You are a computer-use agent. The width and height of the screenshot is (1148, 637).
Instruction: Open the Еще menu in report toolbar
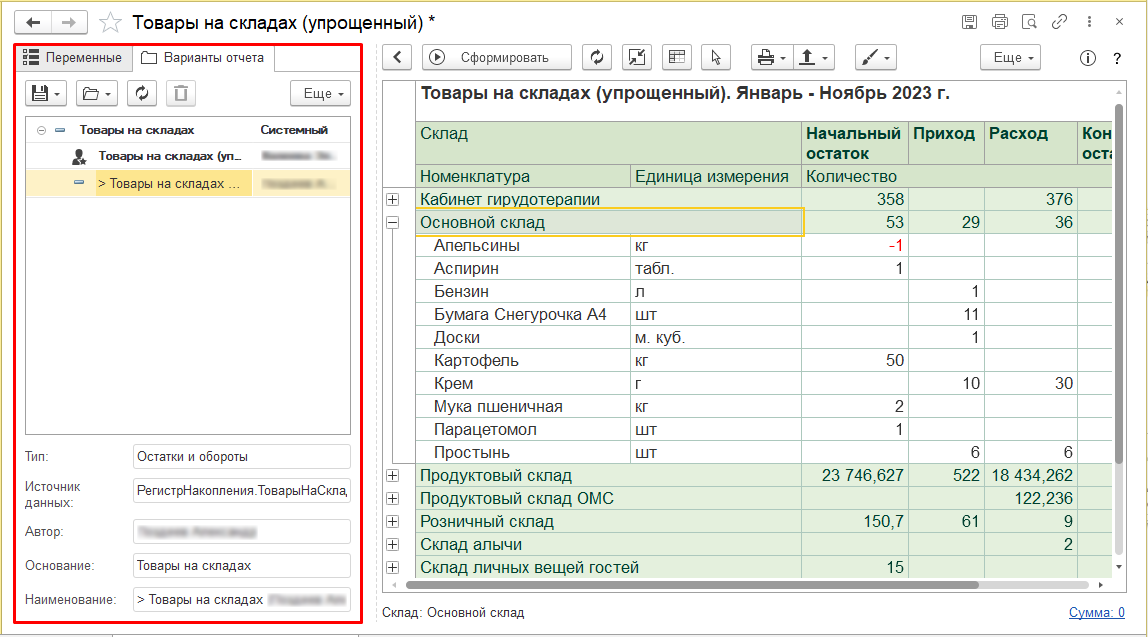1009,58
